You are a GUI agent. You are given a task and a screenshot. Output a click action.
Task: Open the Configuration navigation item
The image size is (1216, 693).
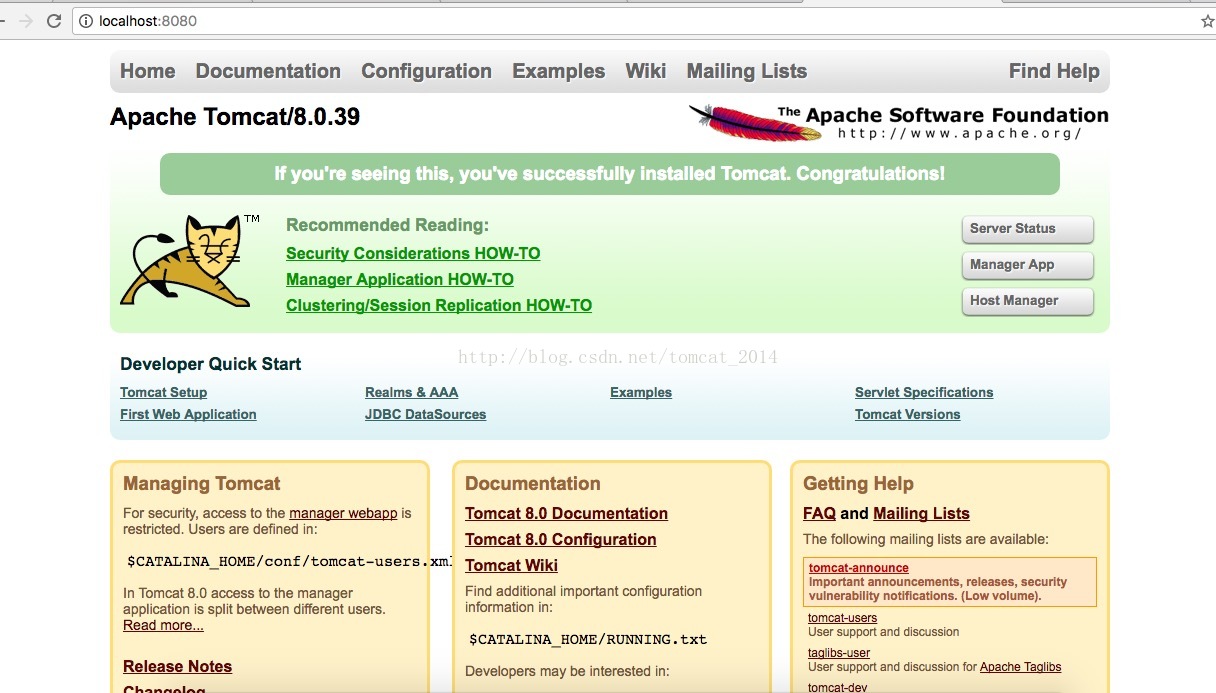(x=426, y=71)
